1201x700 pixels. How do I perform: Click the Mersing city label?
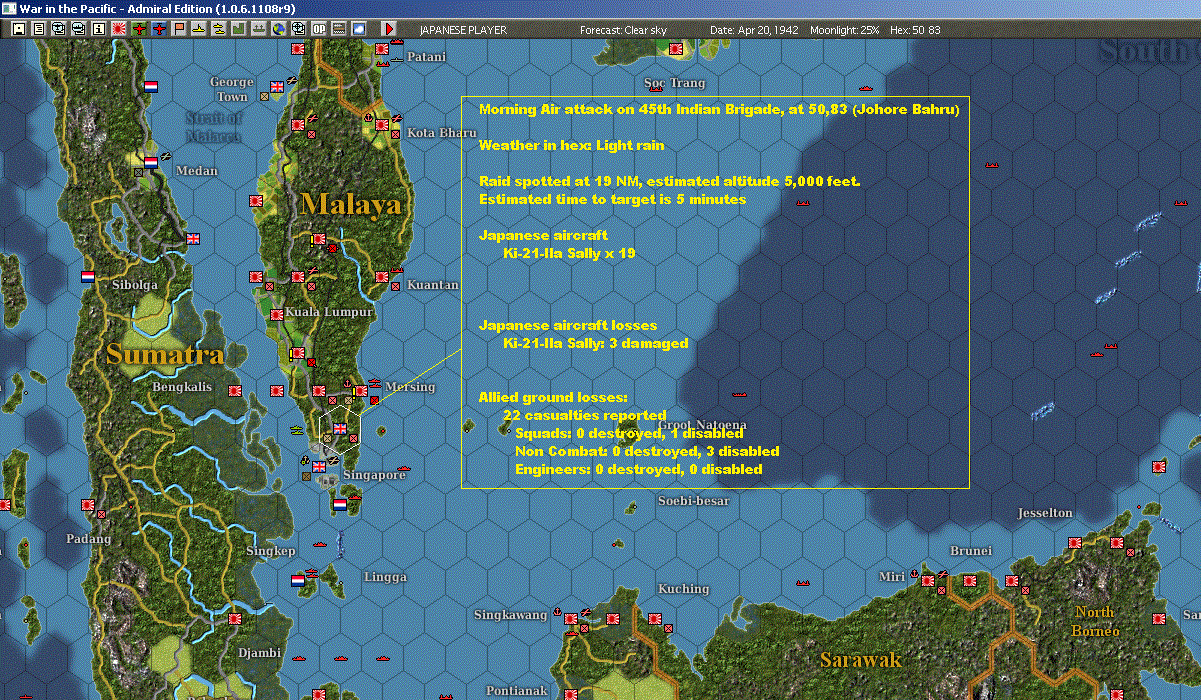tap(410, 388)
